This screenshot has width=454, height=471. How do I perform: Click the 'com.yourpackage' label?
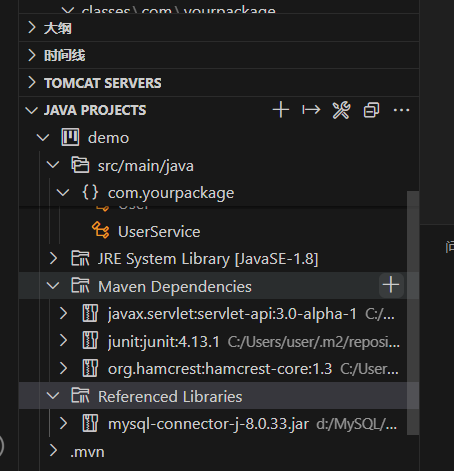171,193
